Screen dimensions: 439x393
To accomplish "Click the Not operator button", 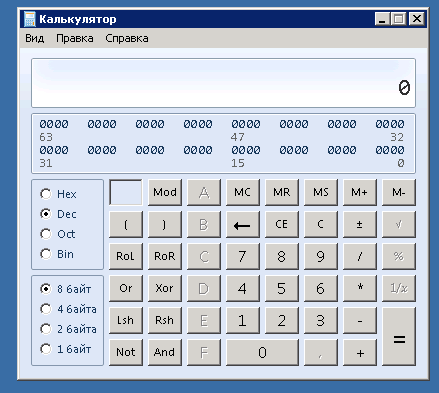I will pyautogui.click(x=126, y=352).
